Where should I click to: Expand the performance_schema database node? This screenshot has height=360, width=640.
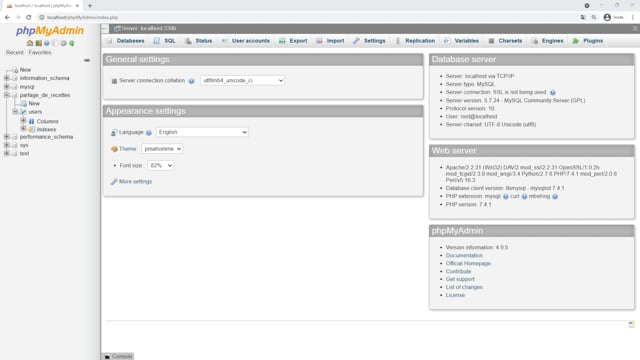click(7, 137)
